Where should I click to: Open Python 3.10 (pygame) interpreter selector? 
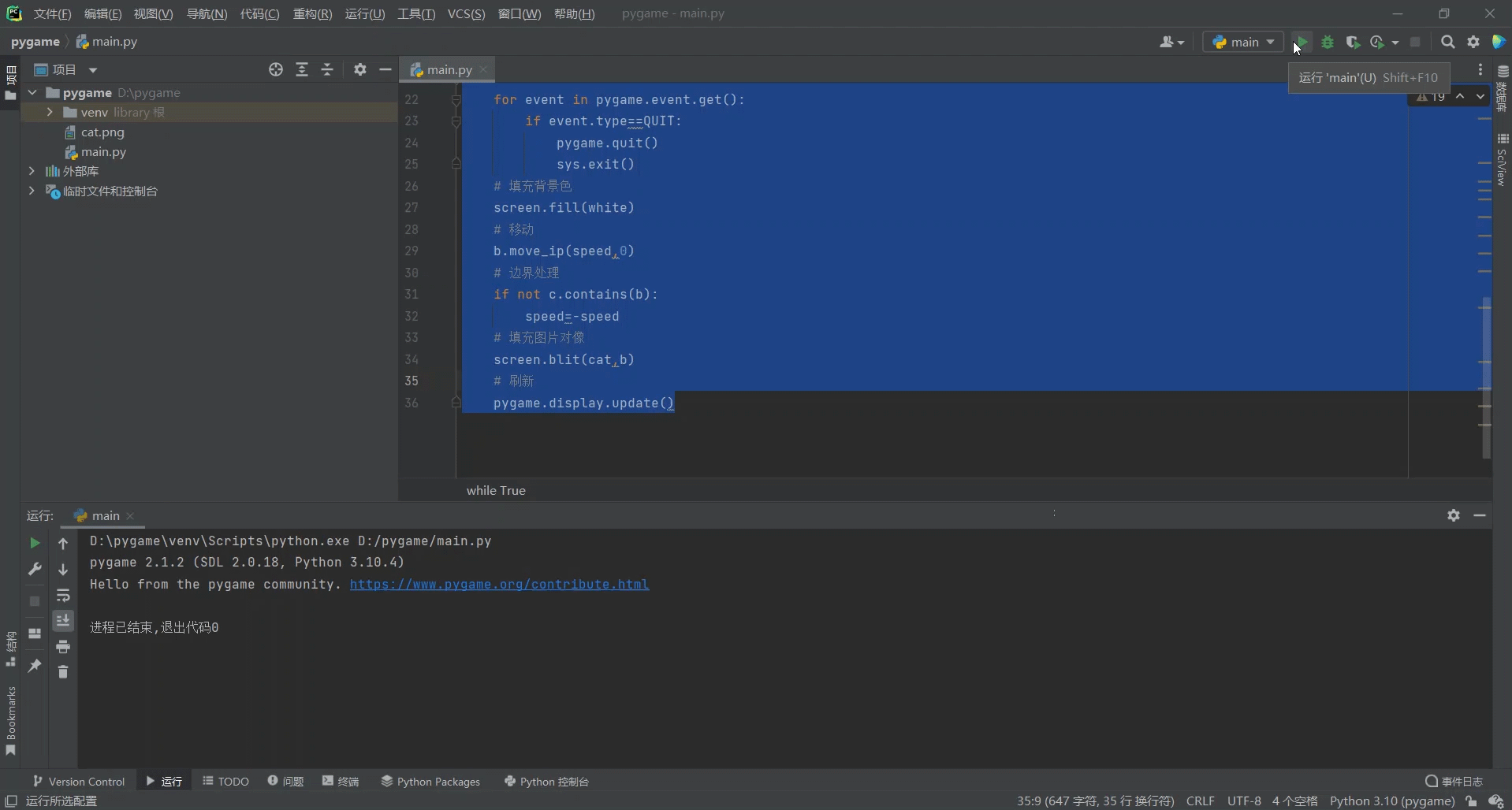point(1392,801)
